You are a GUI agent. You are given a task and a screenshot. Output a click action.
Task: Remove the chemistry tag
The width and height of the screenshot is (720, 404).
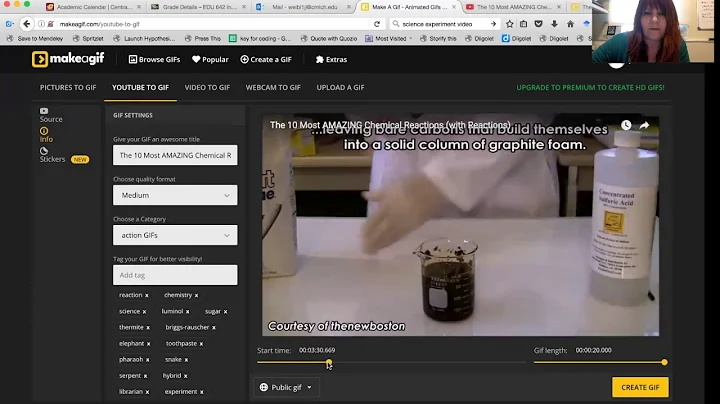pyautogui.click(x=197, y=296)
